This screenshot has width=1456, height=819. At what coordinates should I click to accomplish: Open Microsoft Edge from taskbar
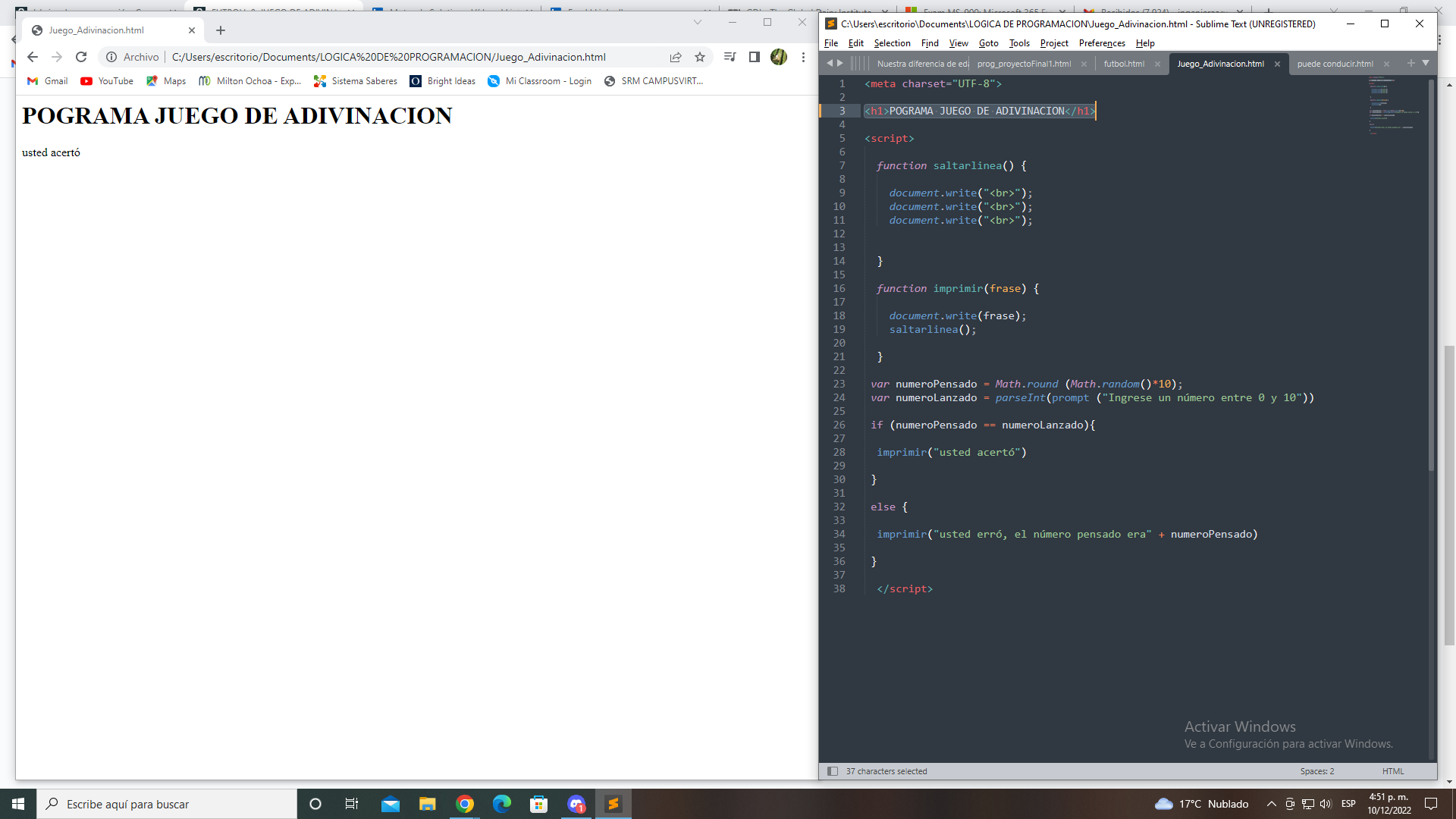coord(501,804)
